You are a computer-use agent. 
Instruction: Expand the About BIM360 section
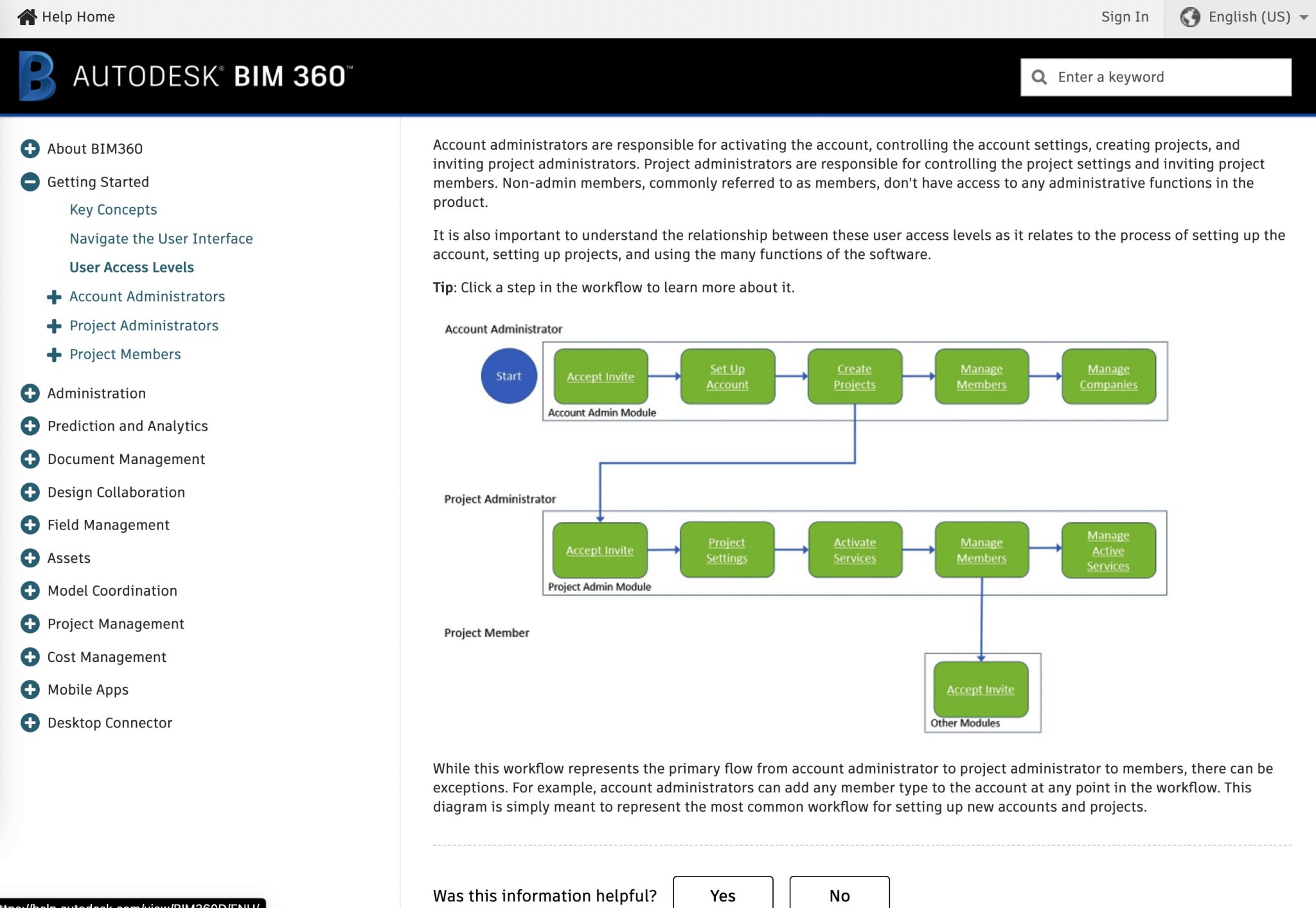(30, 148)
